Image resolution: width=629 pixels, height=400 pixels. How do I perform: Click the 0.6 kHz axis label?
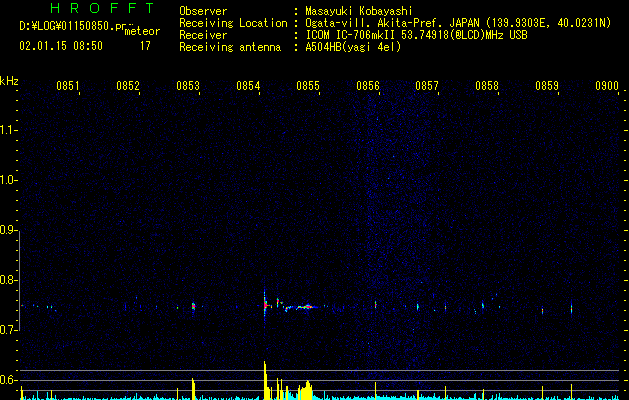click(8, 380)
